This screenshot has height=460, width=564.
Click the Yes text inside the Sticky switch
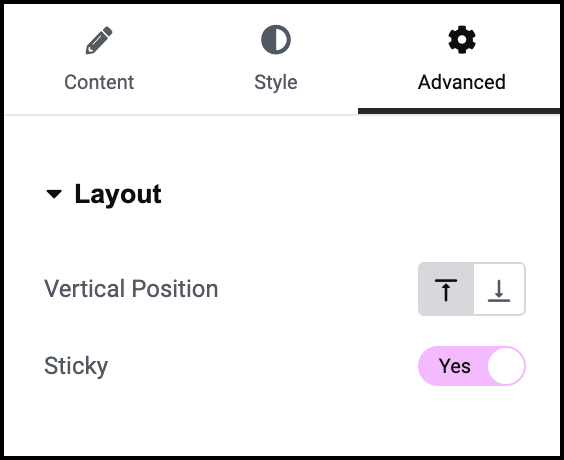(455, 366)
